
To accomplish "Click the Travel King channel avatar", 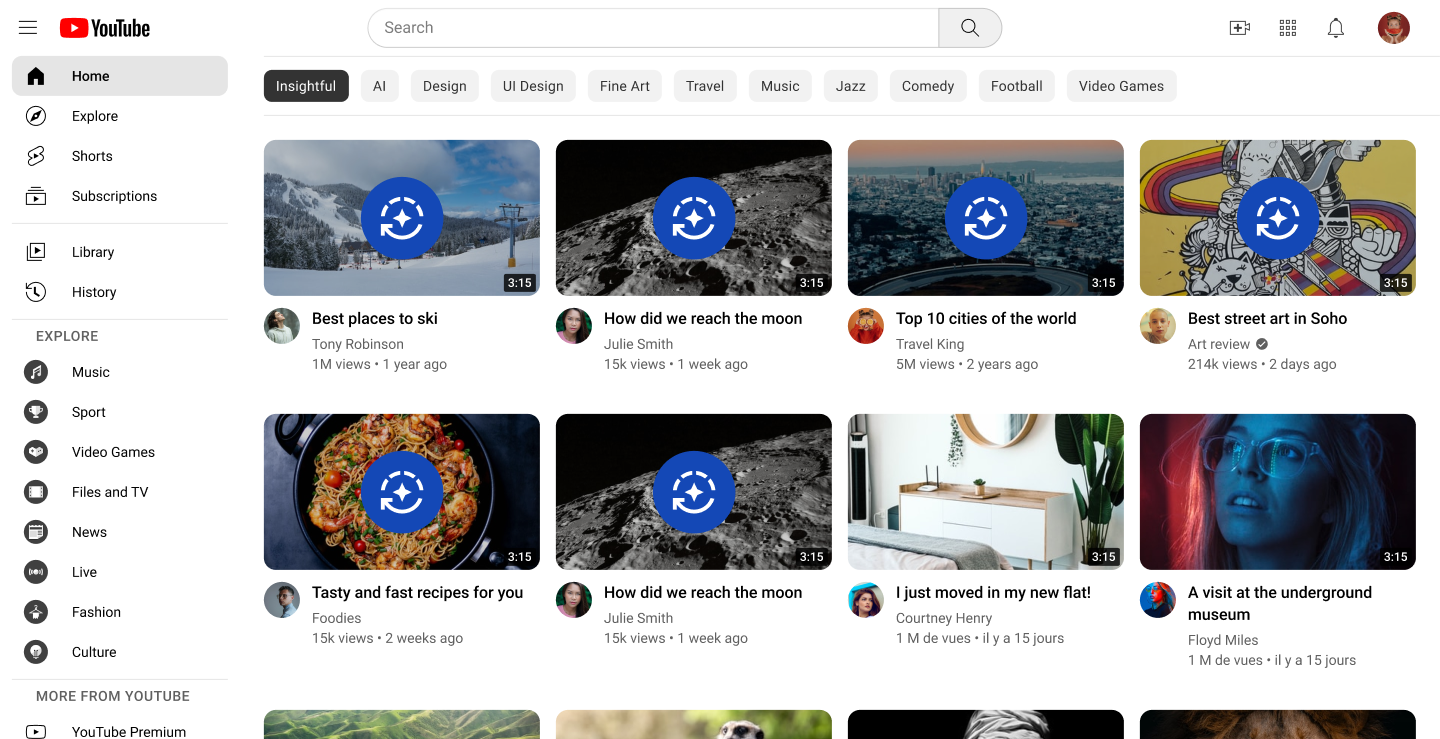I will coord(866,326).
